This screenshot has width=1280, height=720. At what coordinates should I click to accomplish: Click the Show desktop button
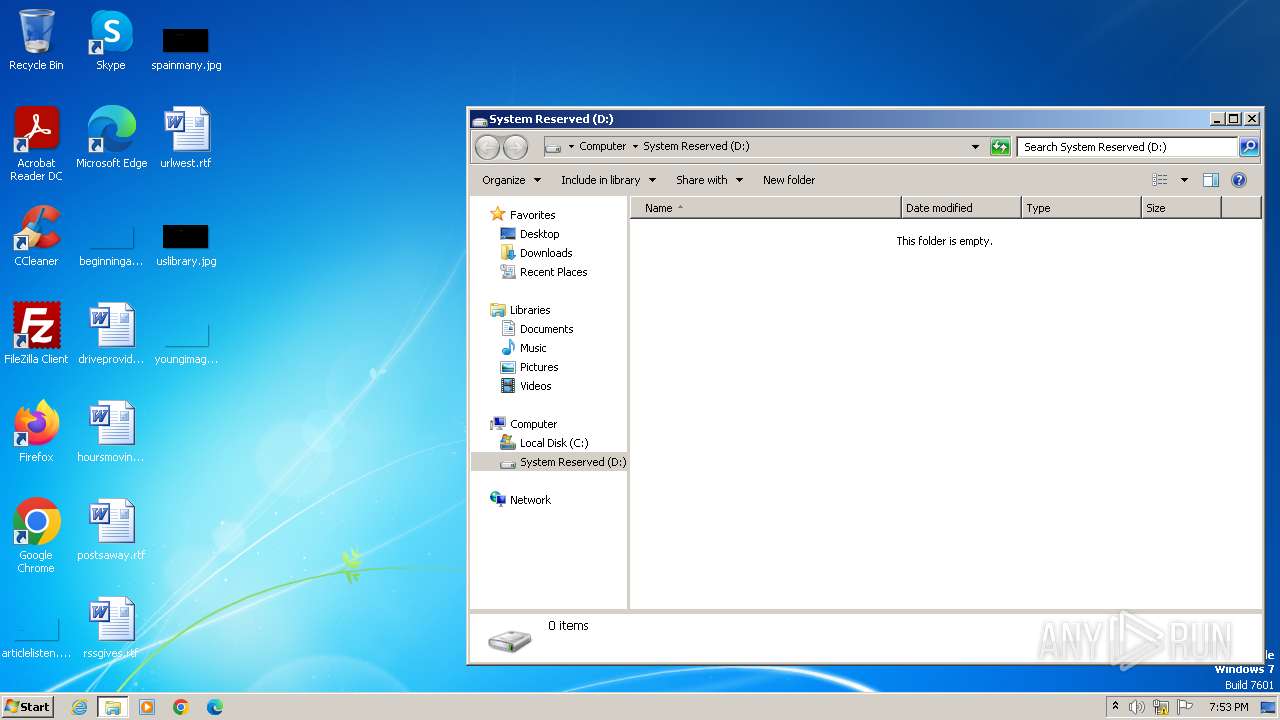point(1267,707)
